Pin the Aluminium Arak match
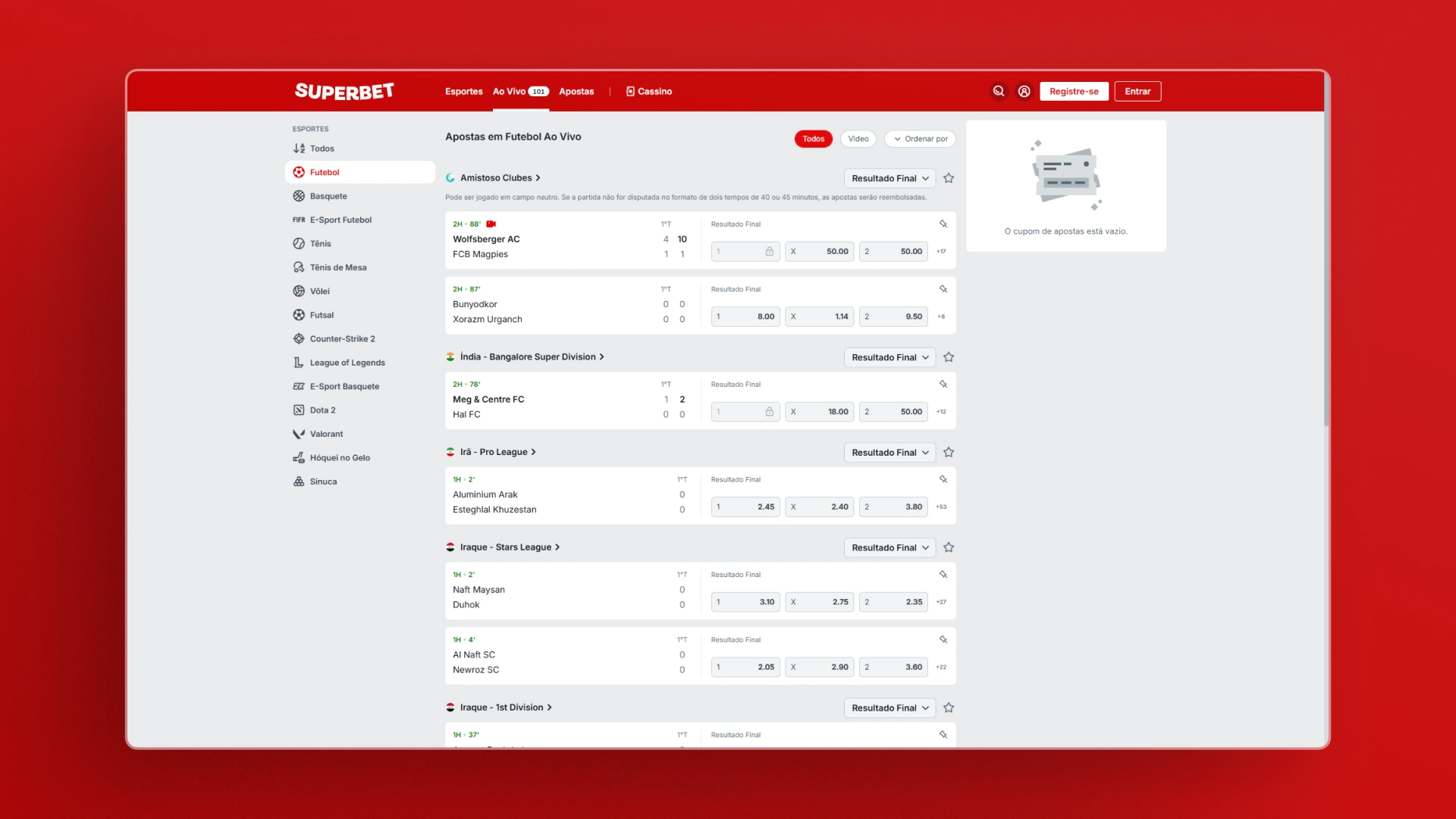 943,479
